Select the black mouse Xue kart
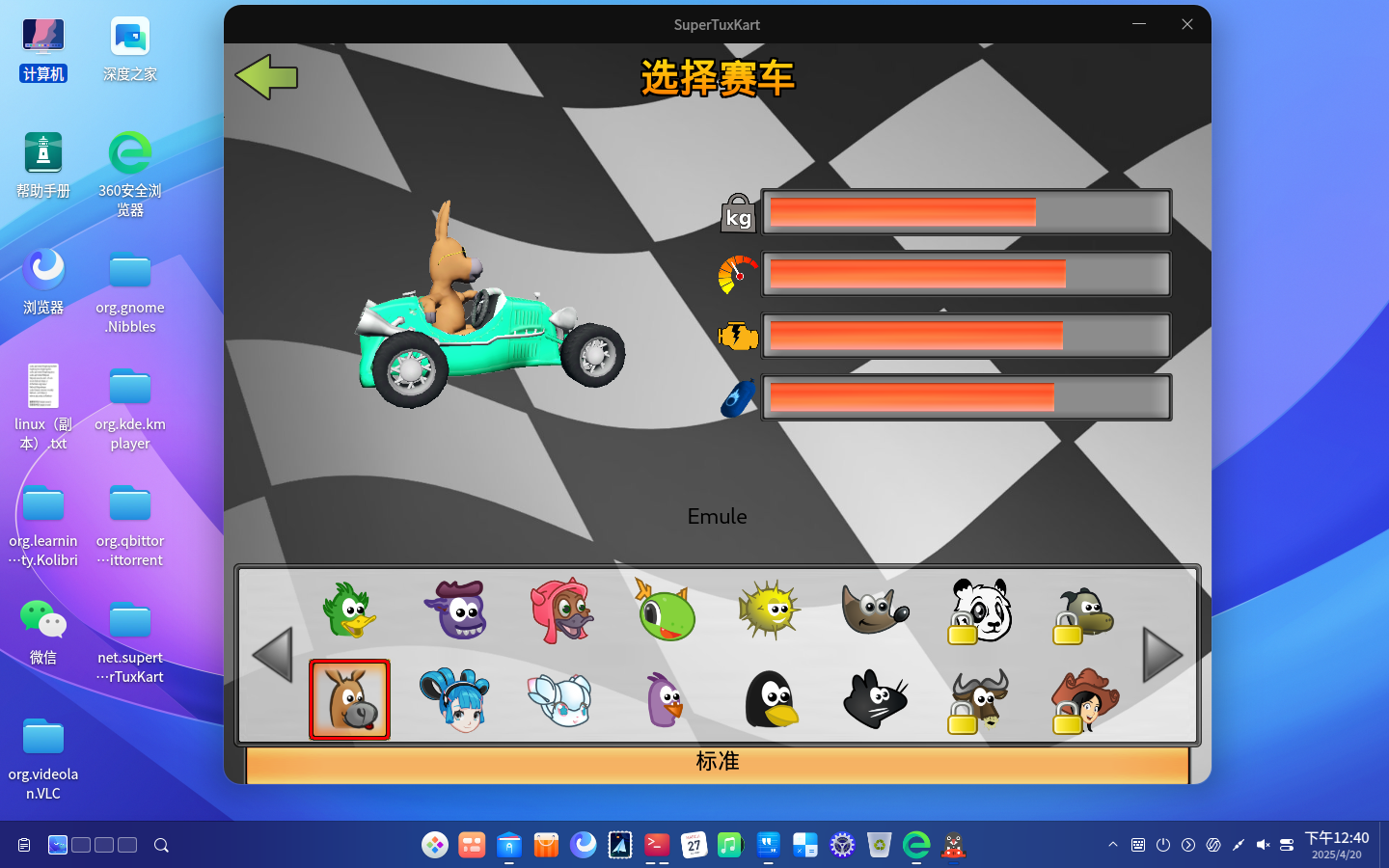The image size is (1389, 868). pos(875,699)
